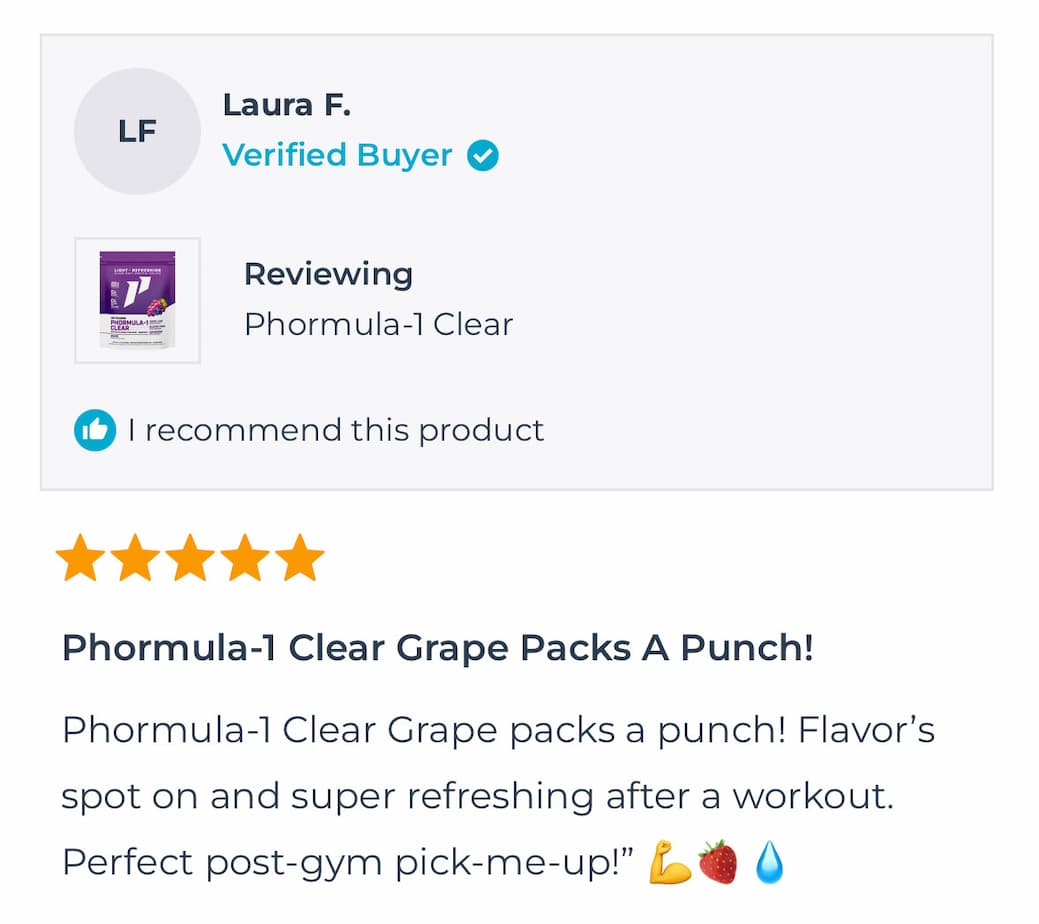The width and height of the screenshot is (1039, 924).
Task: Click the water droplet emoji
Action: click(x=769, y=862)
